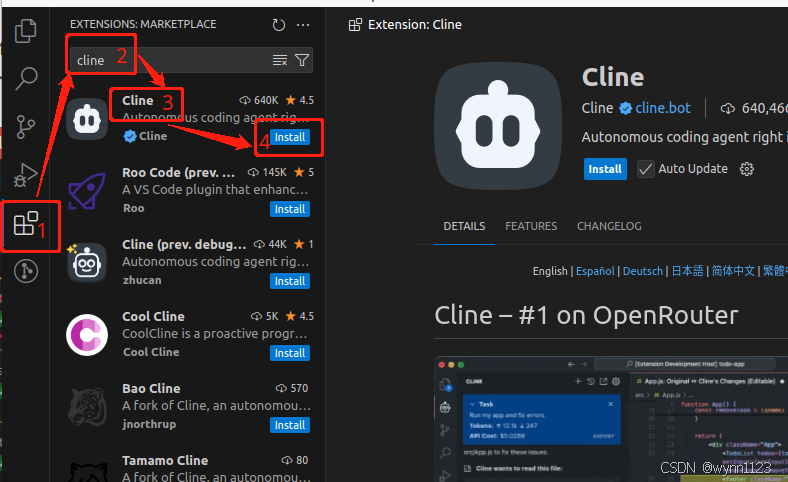
Task: Click the Extension: Cline editor tab
Action: coord(405,25)
